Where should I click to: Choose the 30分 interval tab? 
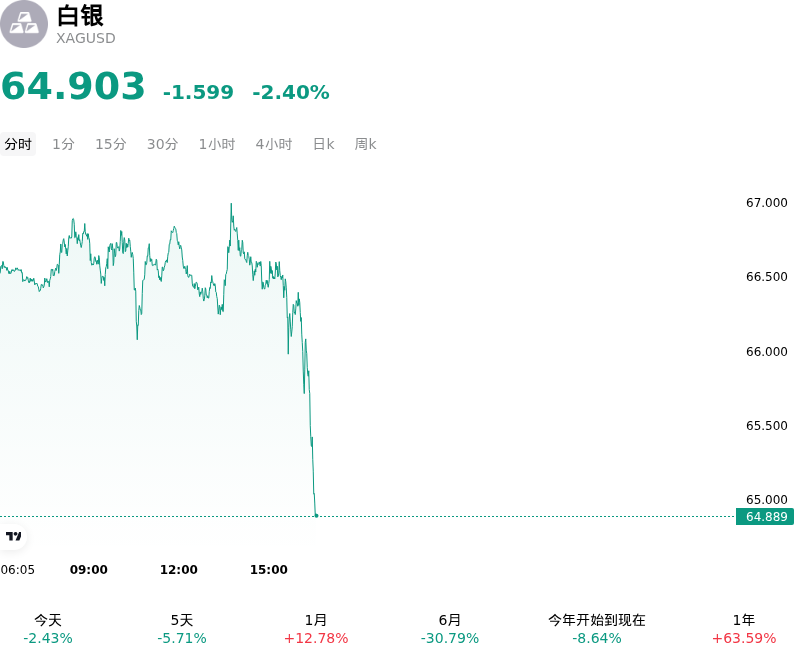162,144
